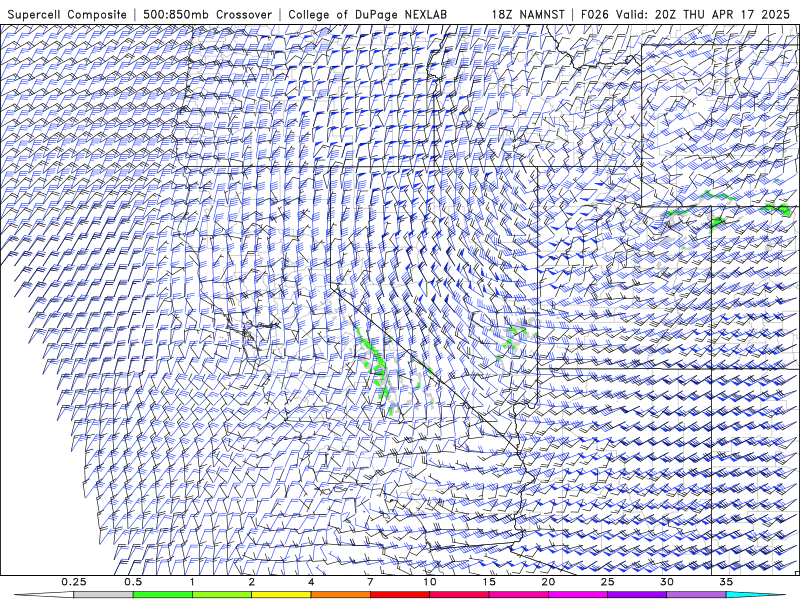Click the '35' colorbar tick label
This screenshot has width=800, height=600.
[x=726, y=582]
